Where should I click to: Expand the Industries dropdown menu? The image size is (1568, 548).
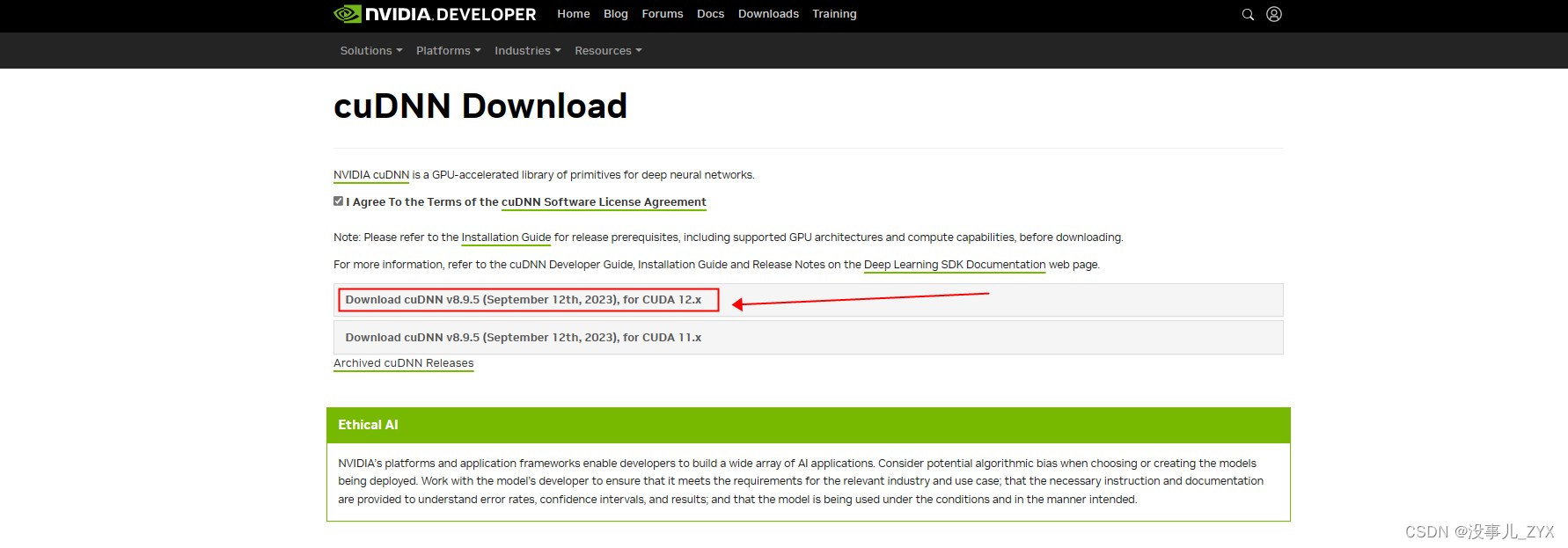[528, 51]
